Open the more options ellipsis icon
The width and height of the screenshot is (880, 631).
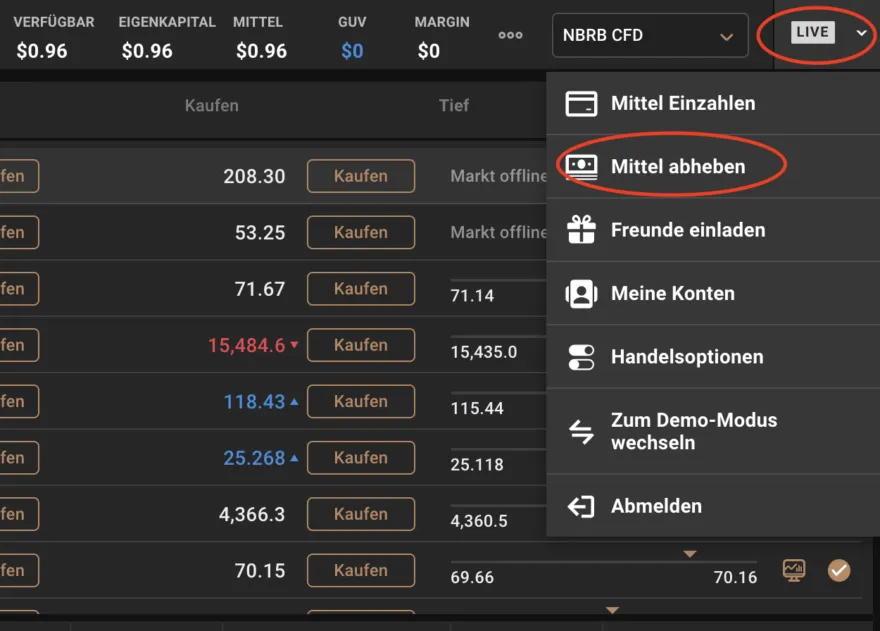[510, 35]
